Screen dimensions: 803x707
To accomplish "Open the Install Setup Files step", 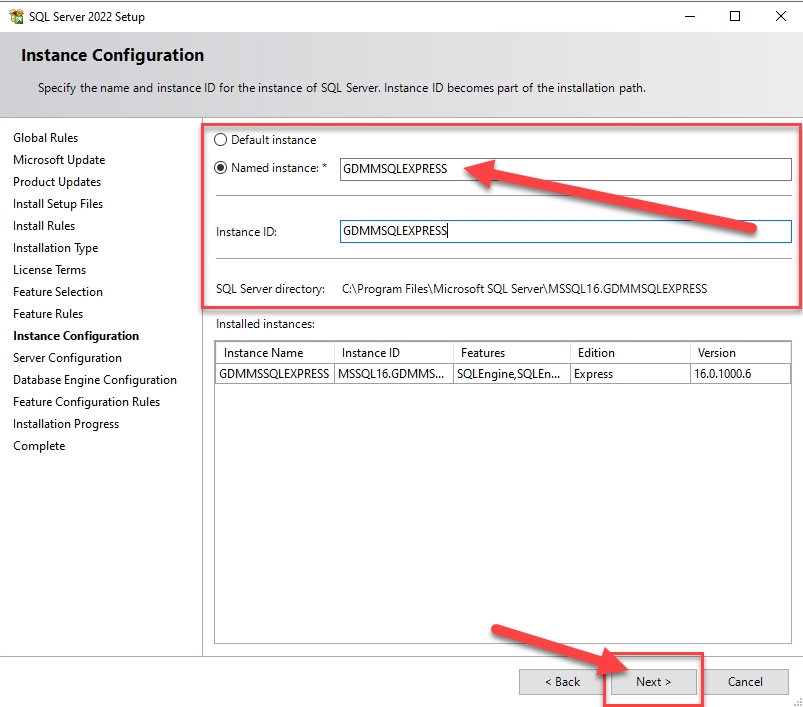I will (58, 204).
